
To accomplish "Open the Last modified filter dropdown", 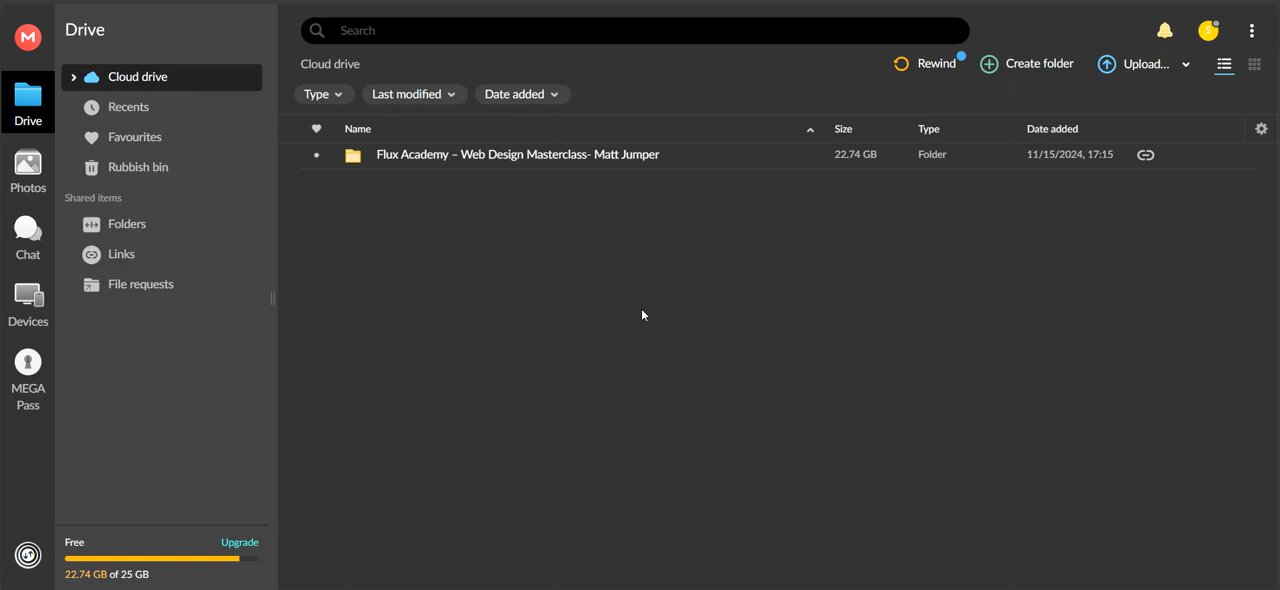I will pos(414,94).
